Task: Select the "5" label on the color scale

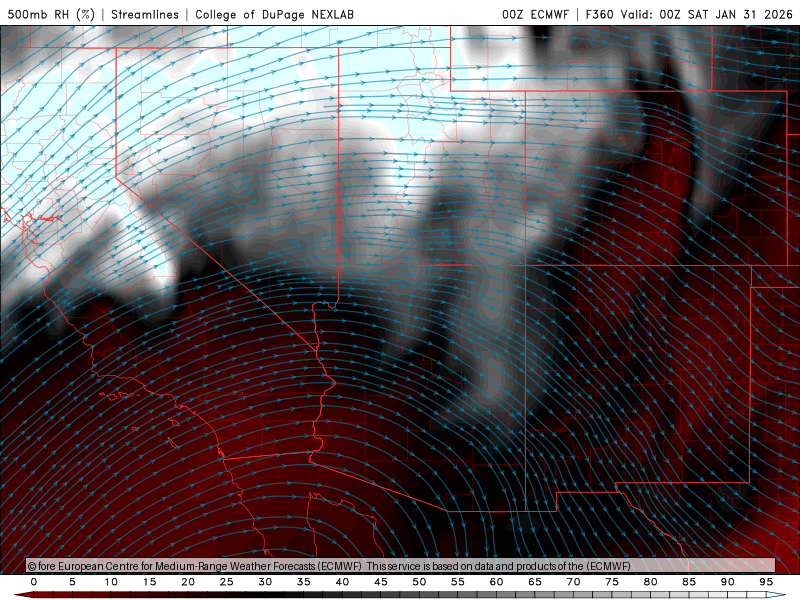Action: [x=72, y=582]
